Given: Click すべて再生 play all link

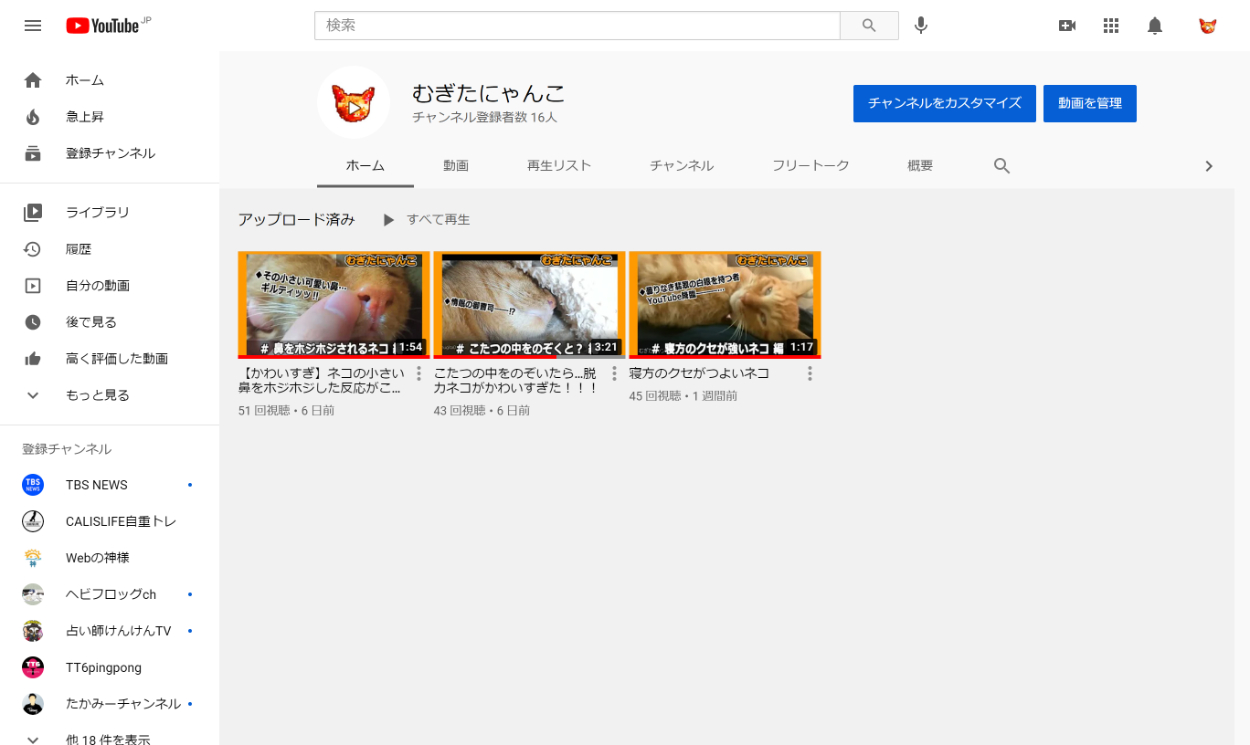Looking at the screenshot, I should click(427, 220).
